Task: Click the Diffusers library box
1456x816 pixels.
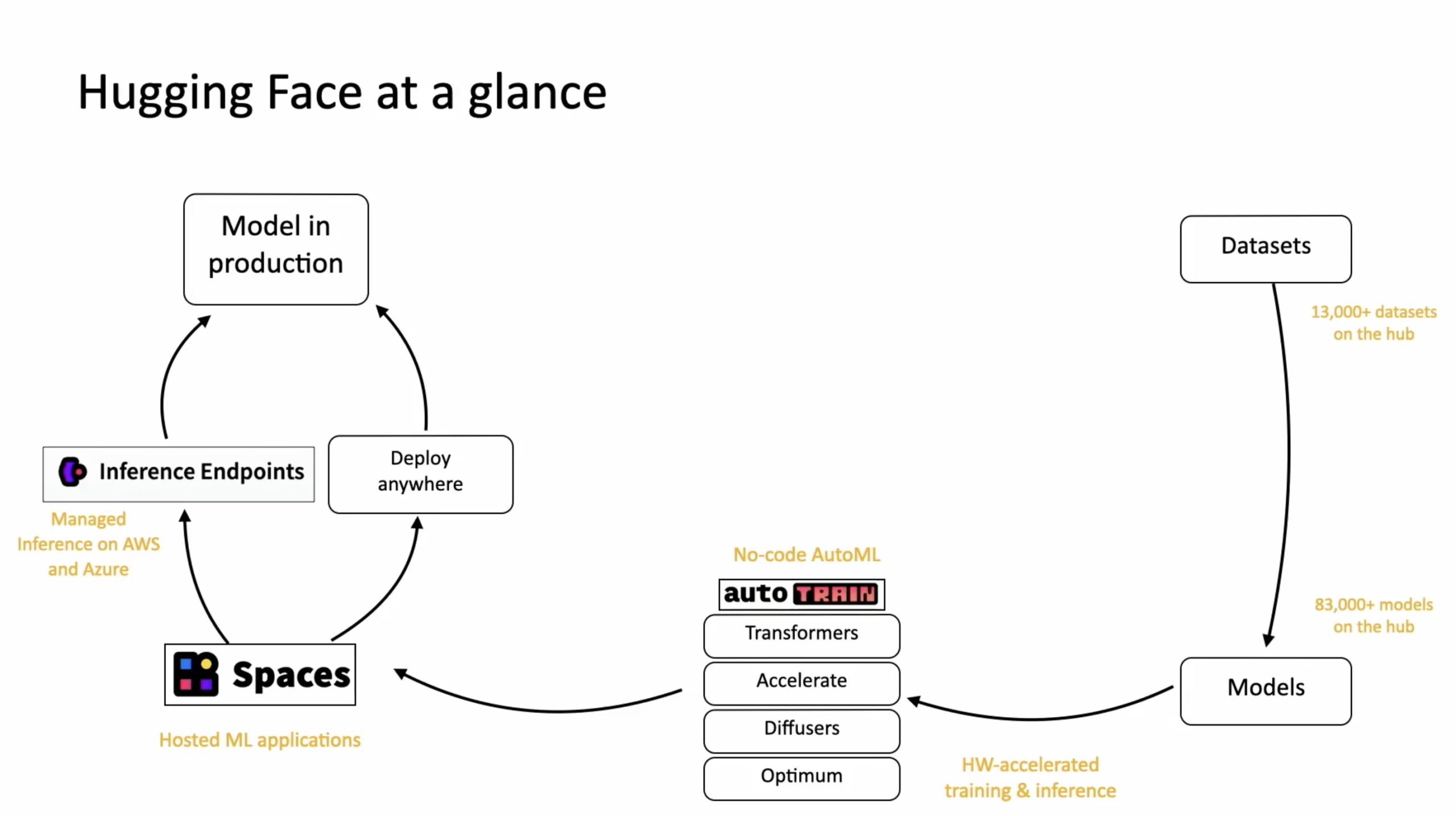Action: 801,728
